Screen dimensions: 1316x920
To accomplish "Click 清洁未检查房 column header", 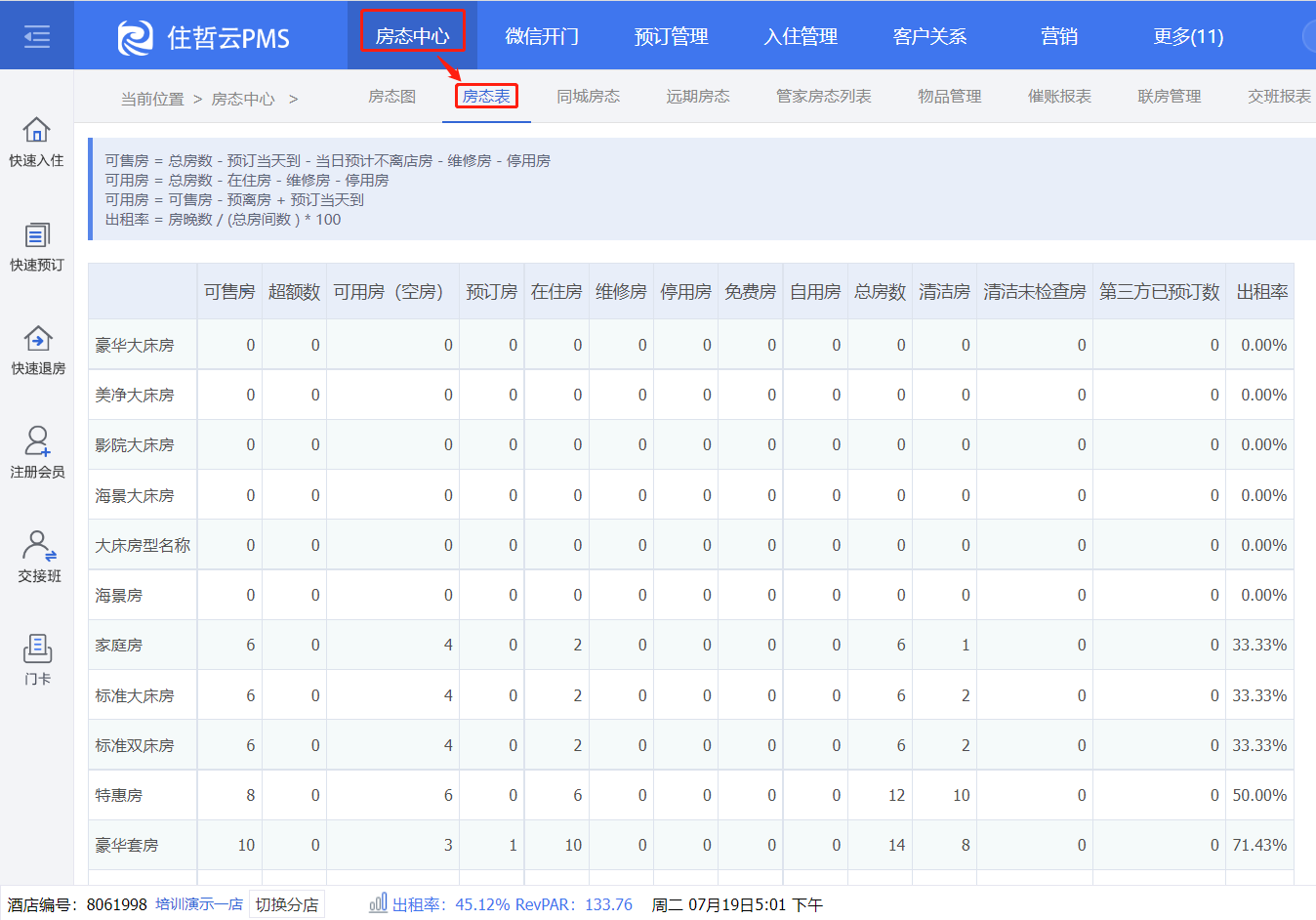I will pos(1035,291).
